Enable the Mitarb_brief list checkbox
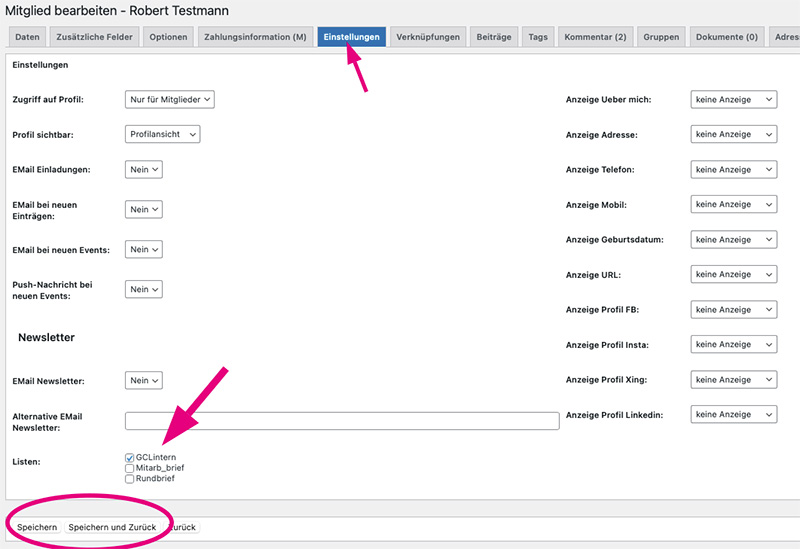This screenshot has height=549, width=800. [x=130, y=468]
